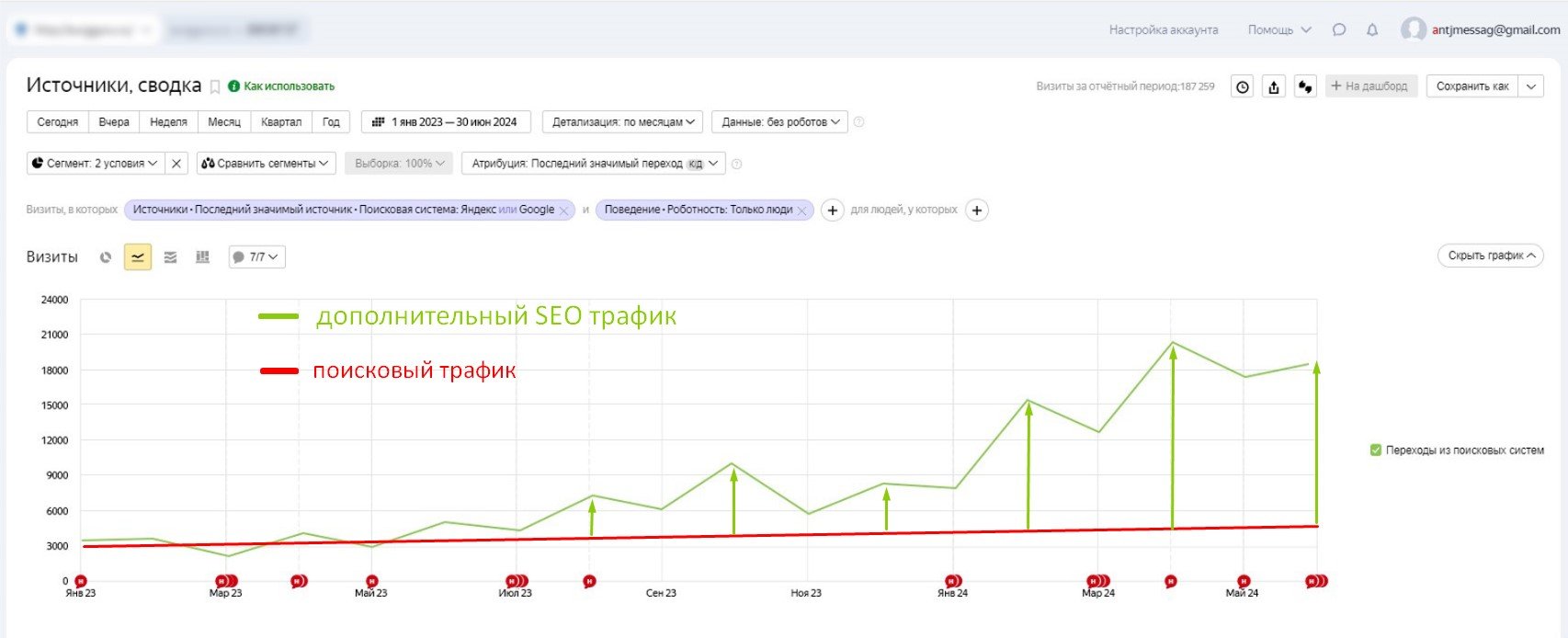Toggle the line chart view button

pos(138,257)
